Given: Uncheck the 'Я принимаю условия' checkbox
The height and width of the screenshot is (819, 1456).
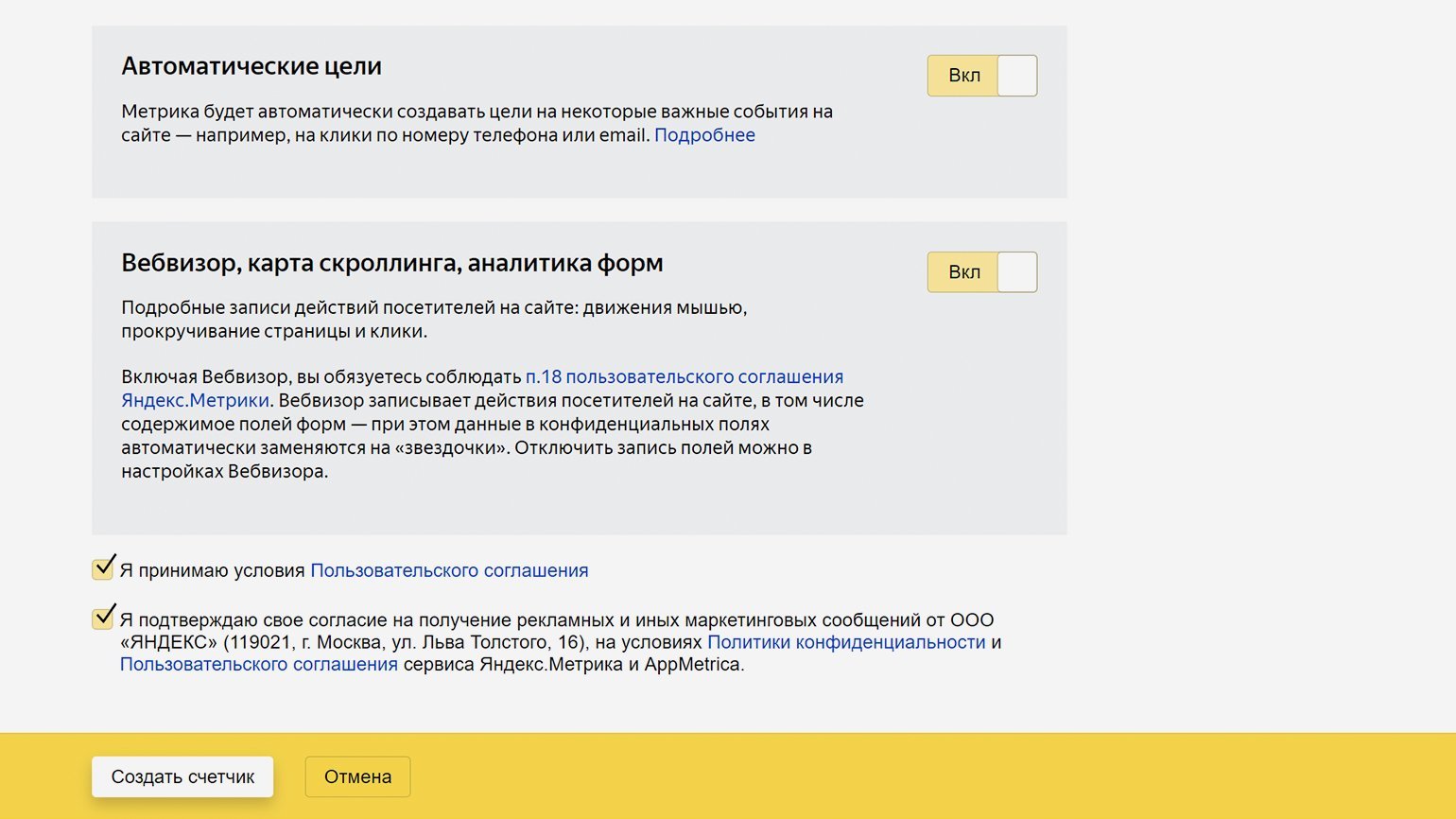Looking at the screenshot, I should [103, 569].
